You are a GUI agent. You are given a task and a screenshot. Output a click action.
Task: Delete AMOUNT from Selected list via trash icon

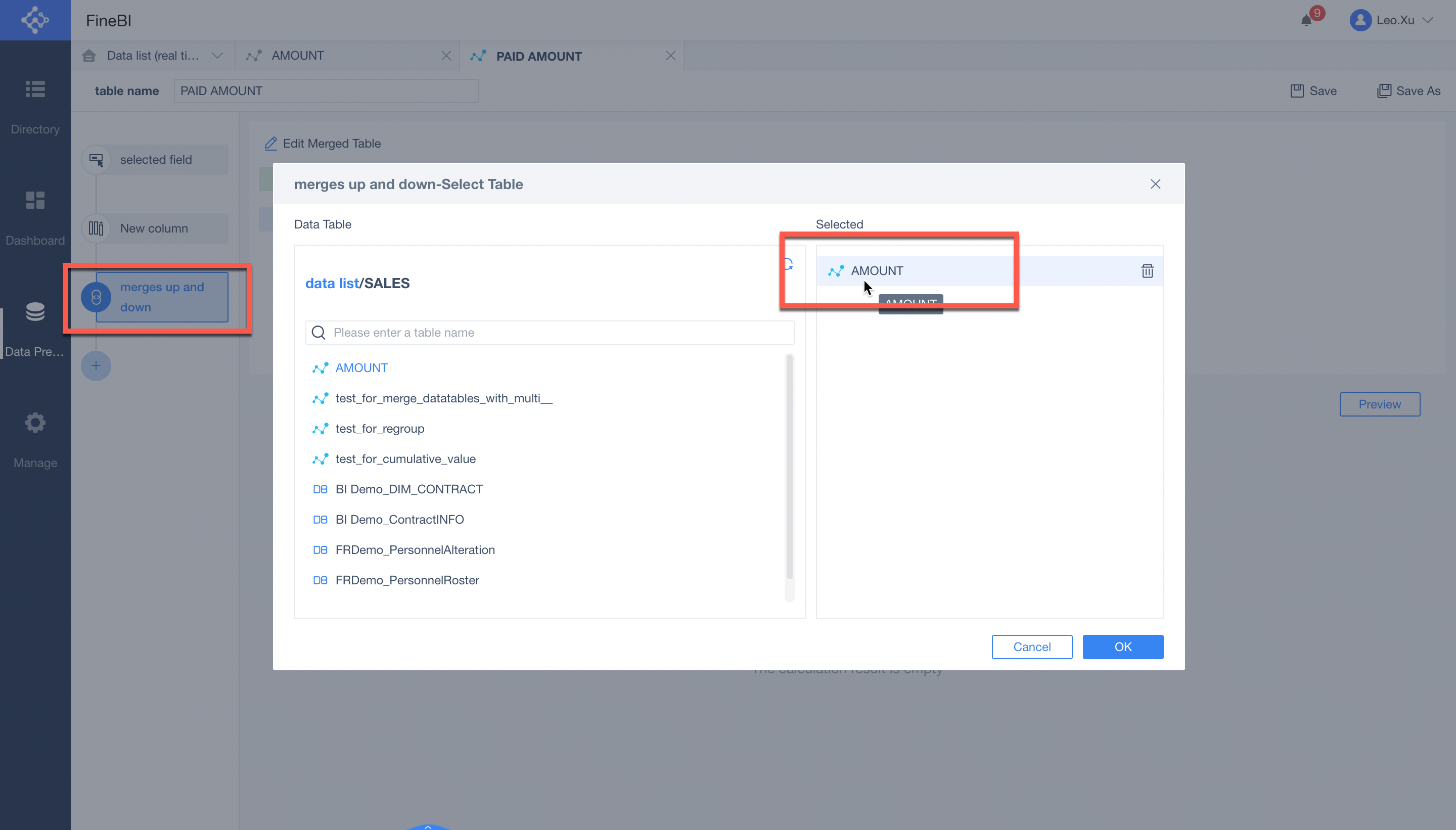pyautogui.click(x=1147, y=271)
